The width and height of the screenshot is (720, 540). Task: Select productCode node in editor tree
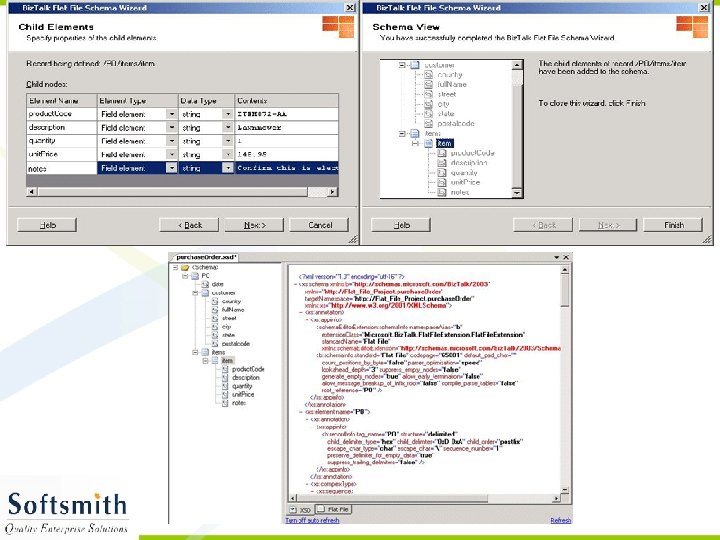(248, 369)
